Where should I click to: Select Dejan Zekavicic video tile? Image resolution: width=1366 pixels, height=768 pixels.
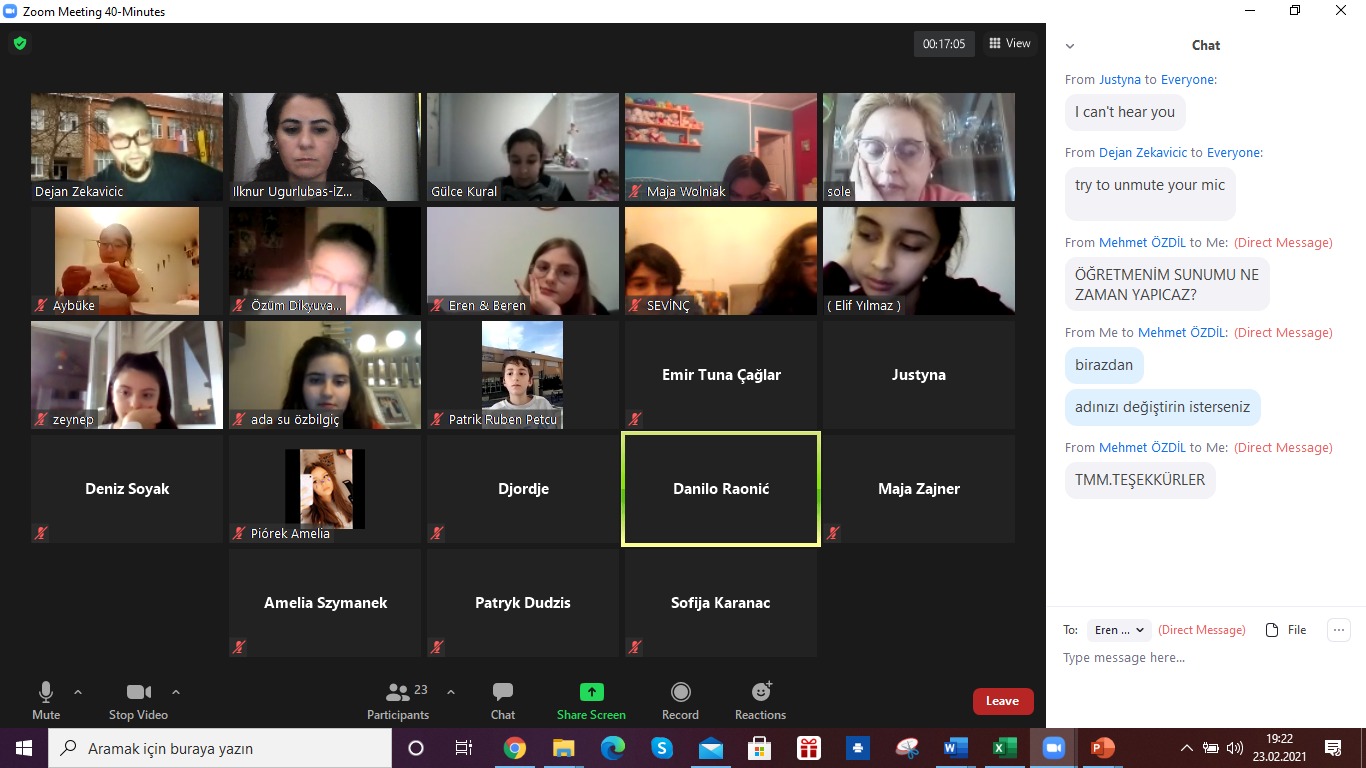click(x=127, y=147)
